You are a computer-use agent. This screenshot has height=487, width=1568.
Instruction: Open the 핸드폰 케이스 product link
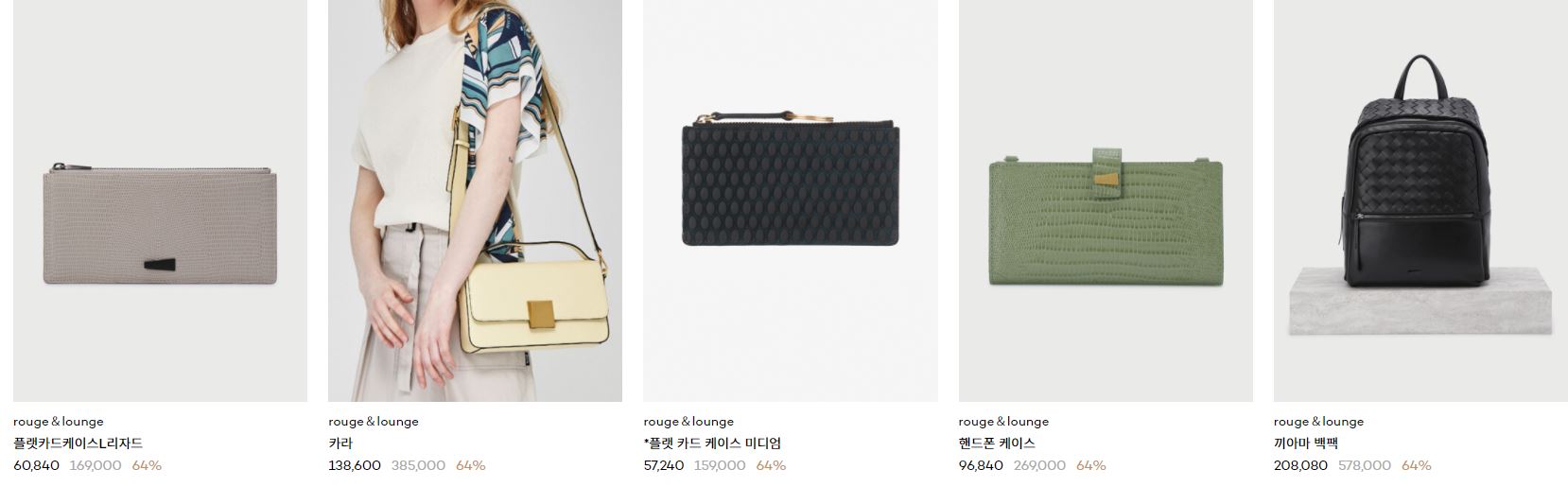tap(997, 444)
